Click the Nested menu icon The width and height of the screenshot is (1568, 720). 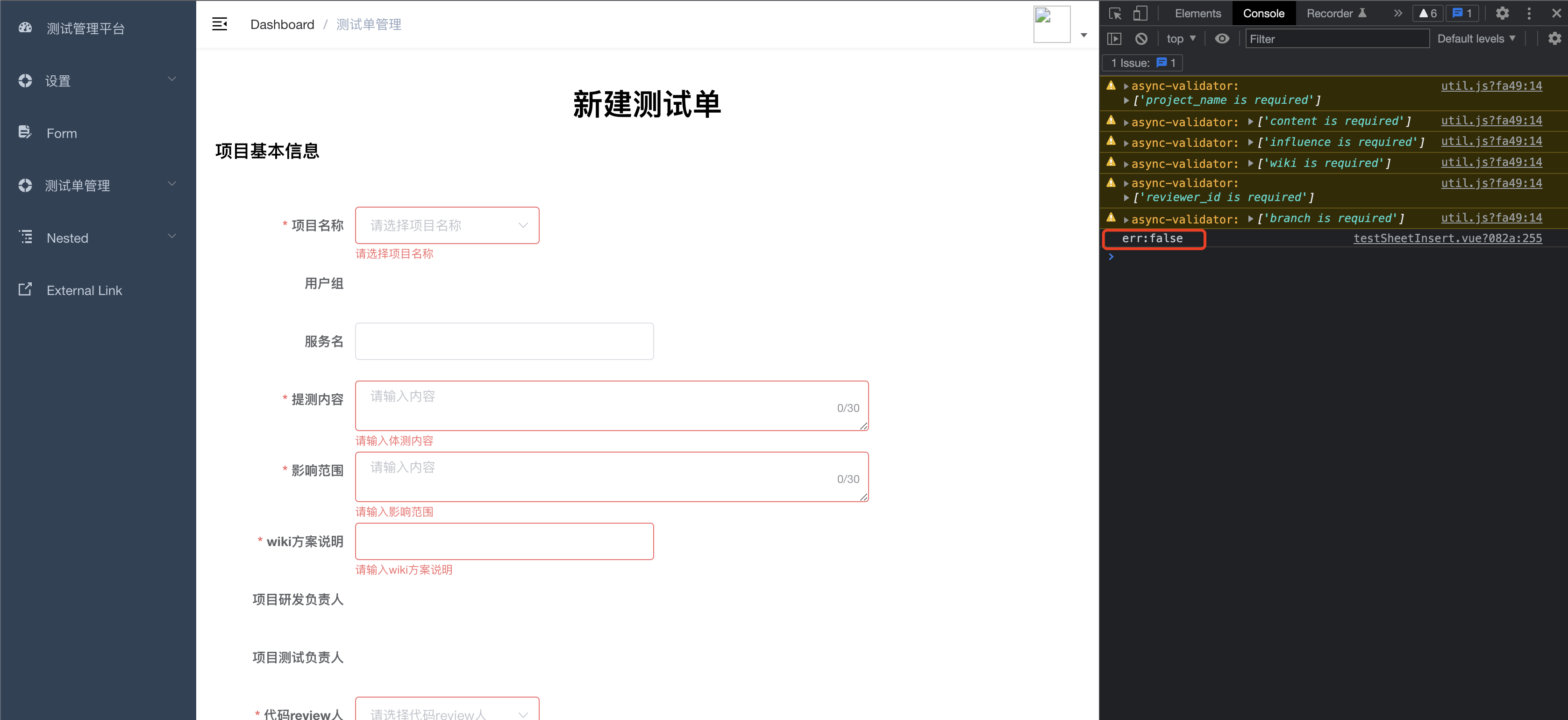pyautogui.click(x=26, y=238)
